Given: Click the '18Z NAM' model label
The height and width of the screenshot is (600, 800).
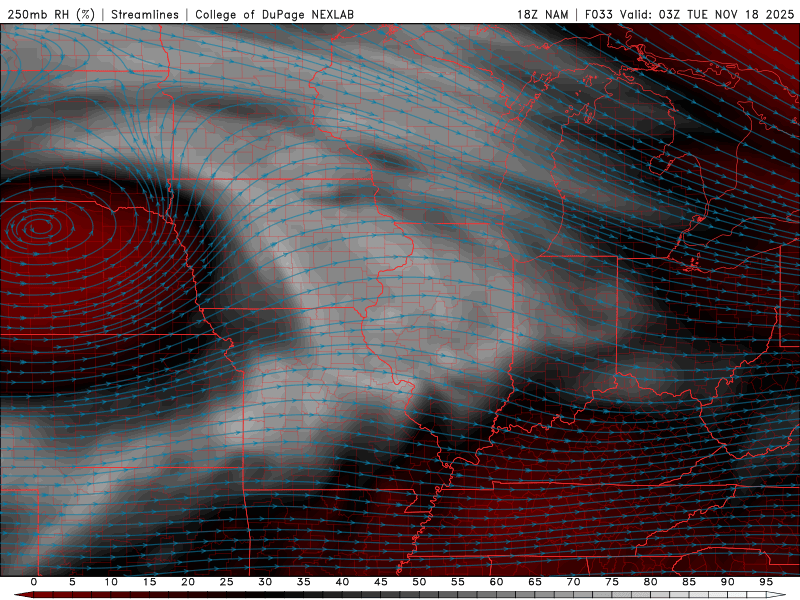Looking at the screenshot, I should coord(542,14).
